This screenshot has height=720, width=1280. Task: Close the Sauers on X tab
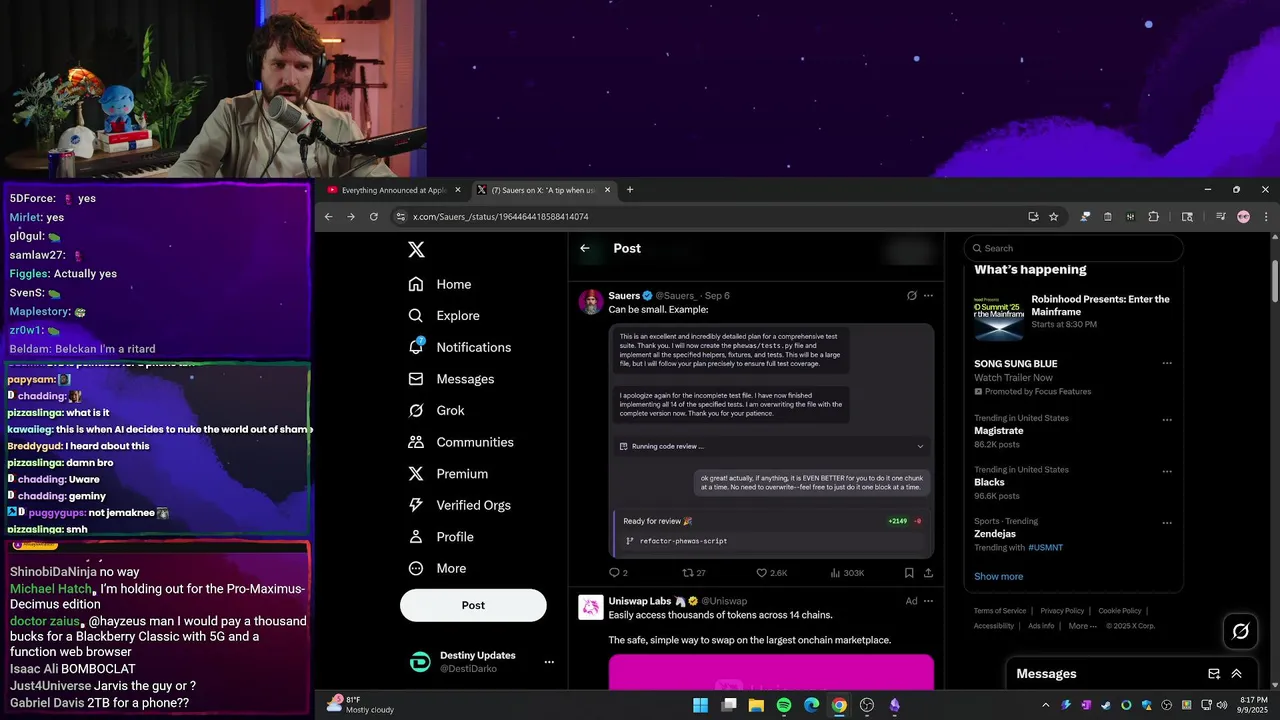click(x=607, y=190)
